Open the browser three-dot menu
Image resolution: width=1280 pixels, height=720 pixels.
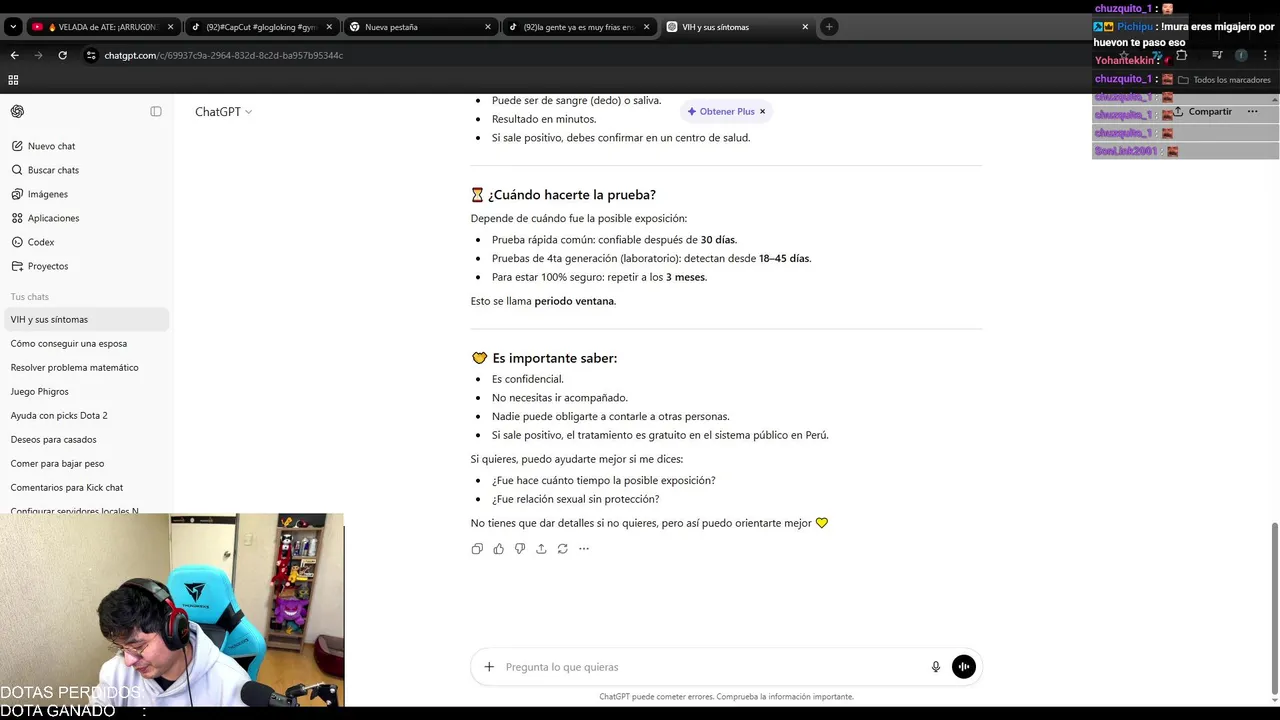pos(1265,55)
